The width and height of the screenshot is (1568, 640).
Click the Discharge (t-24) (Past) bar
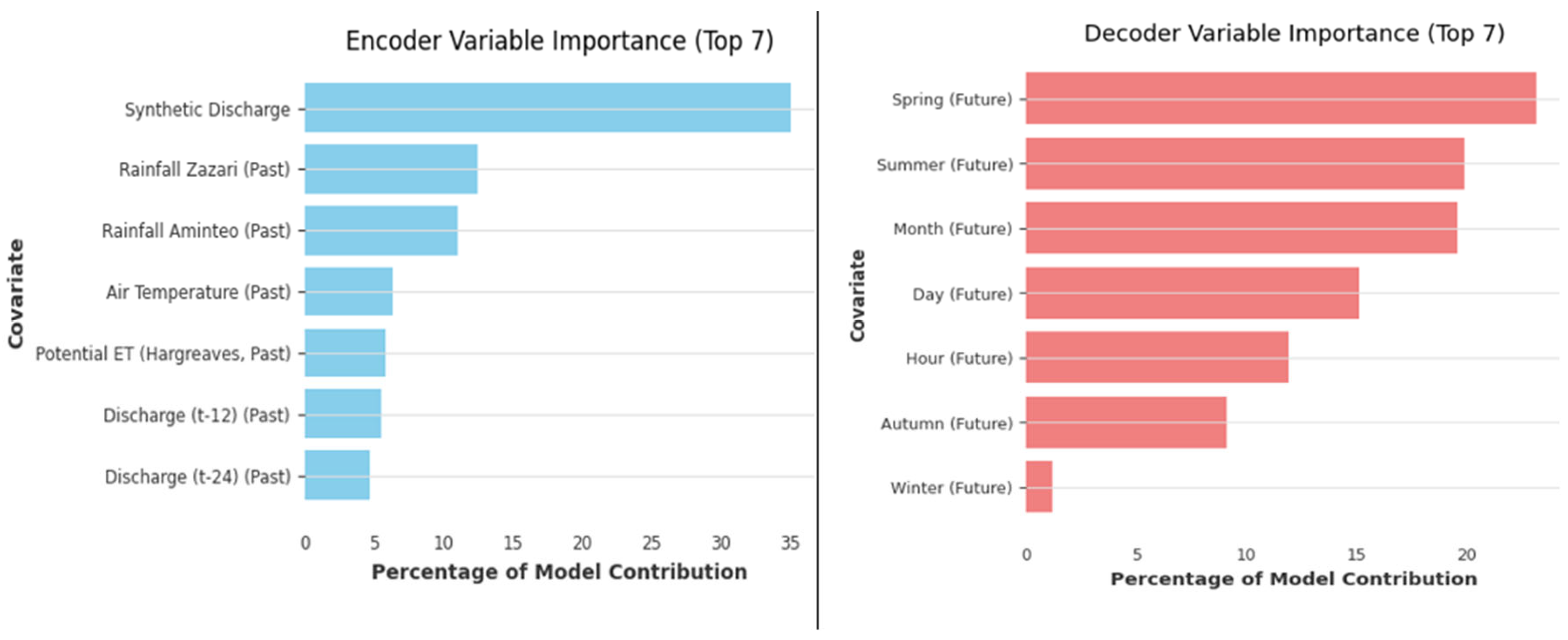[x=337, y=475]
